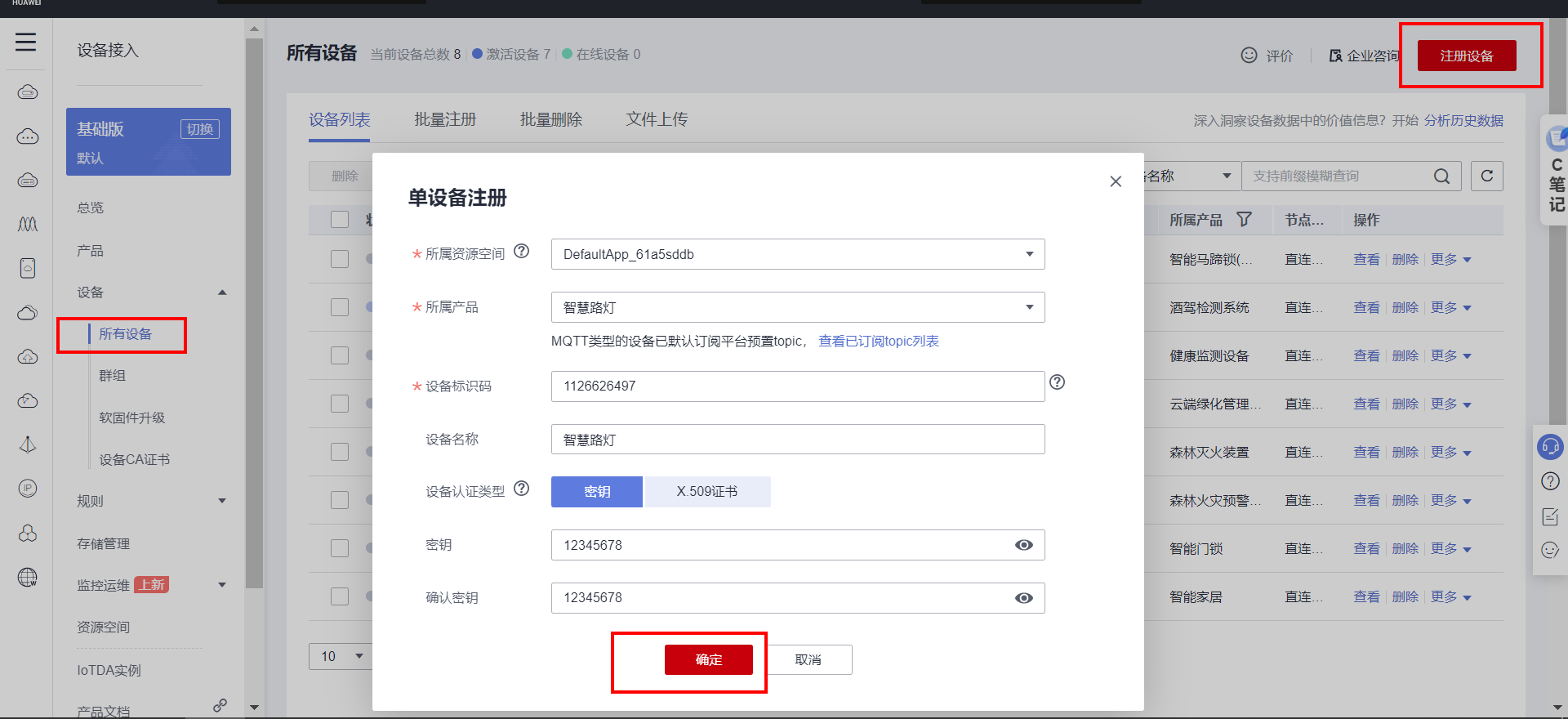
Task: Select X.509证书 authentication type
Action: tap(707, 492)
